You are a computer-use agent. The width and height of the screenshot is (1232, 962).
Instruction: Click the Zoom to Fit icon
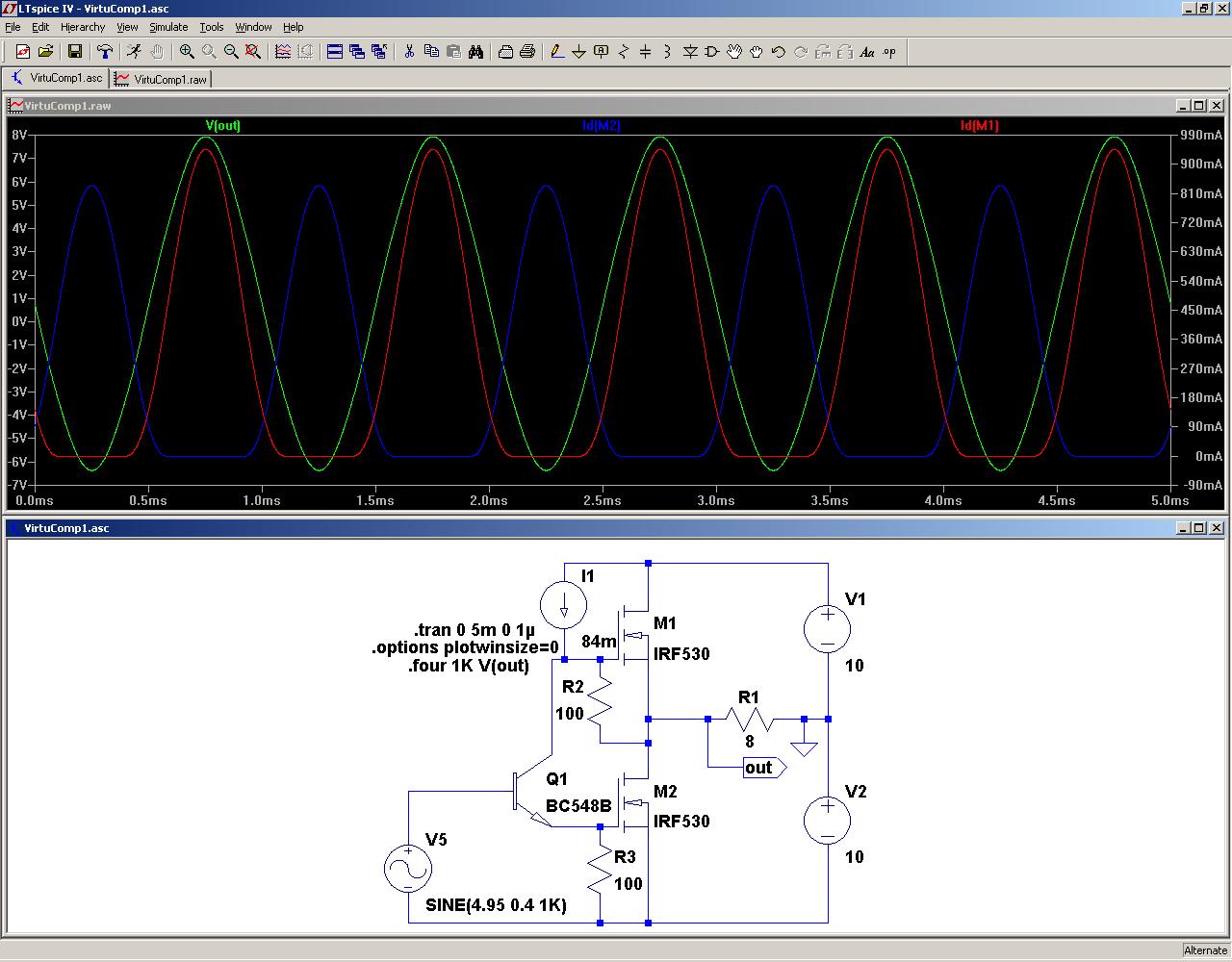pos(253,52)
